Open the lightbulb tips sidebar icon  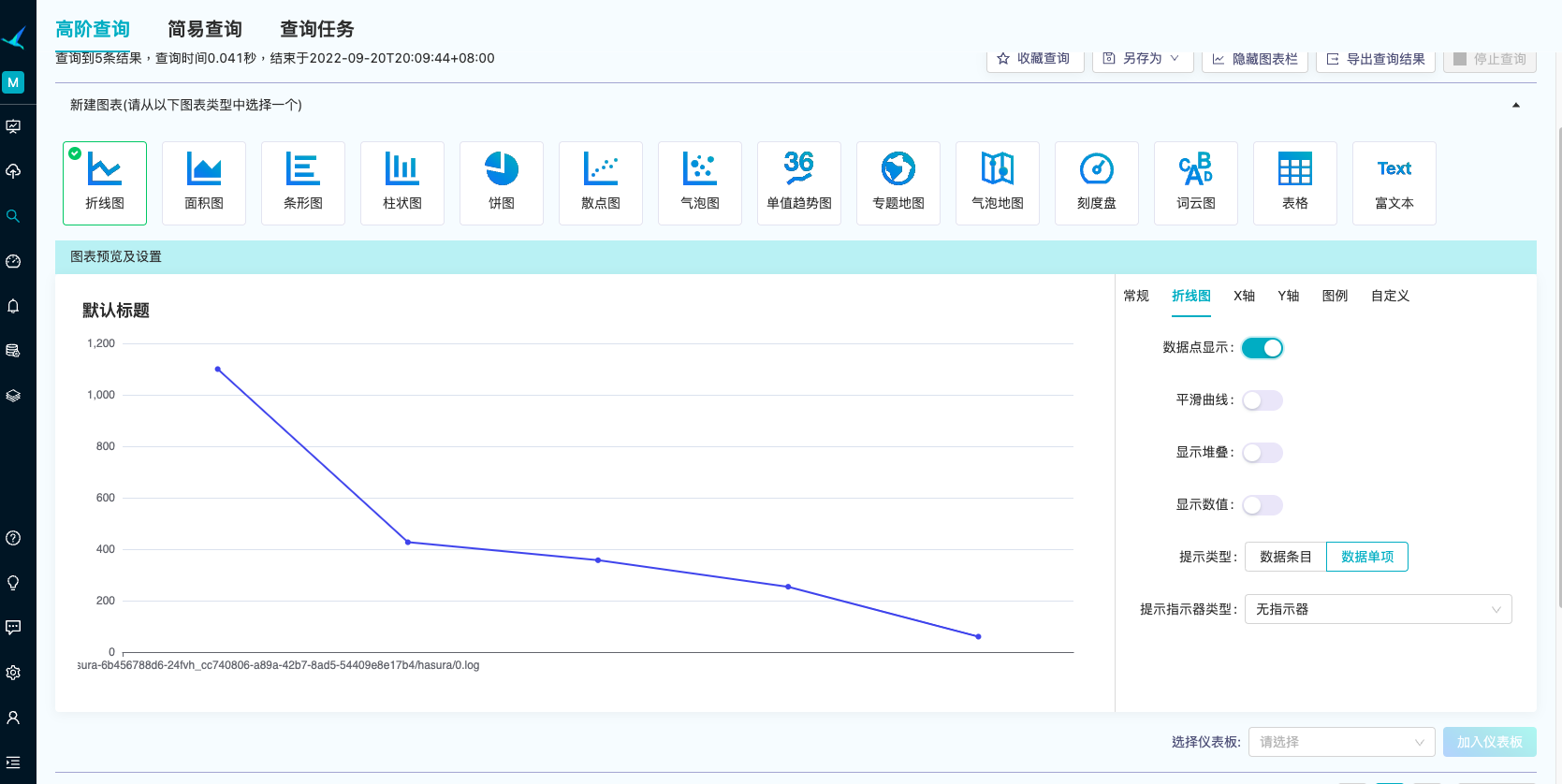13,583
